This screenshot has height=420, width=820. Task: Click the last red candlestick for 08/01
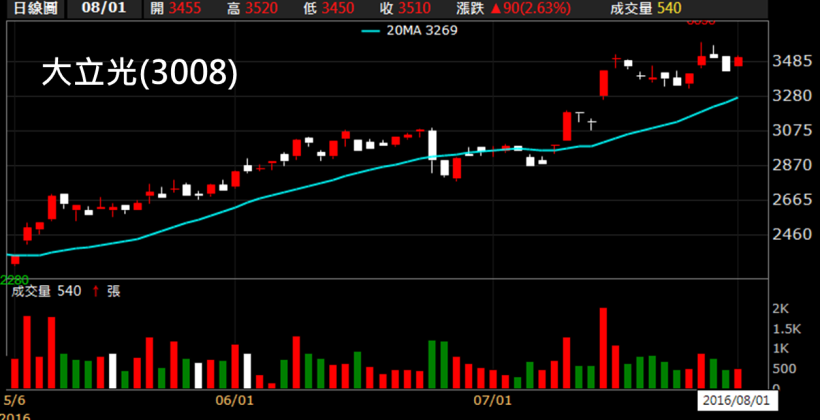[x=738, y=62]
